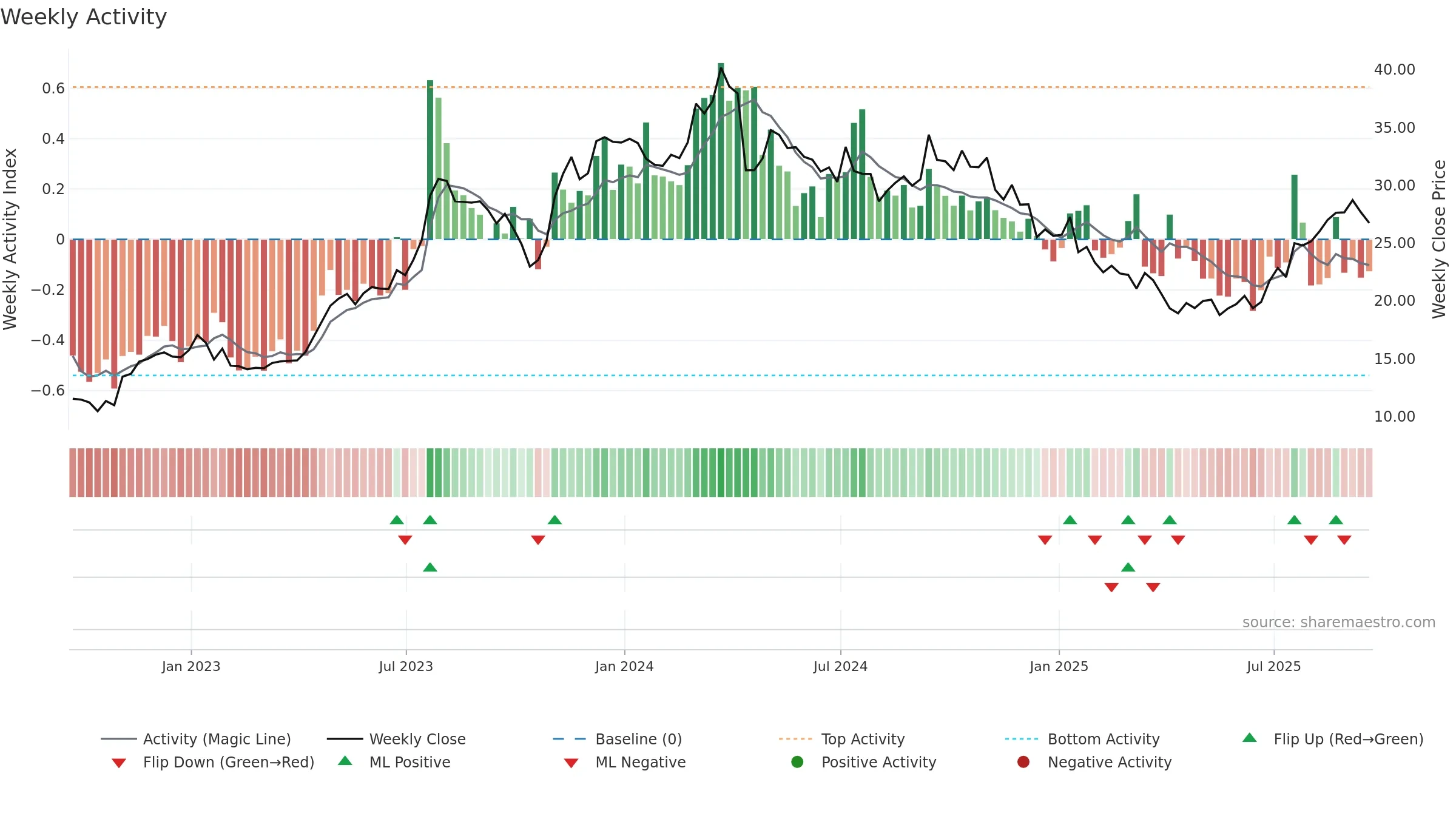Click the ML Positive marker after Jul 2023

pos(430,567)
